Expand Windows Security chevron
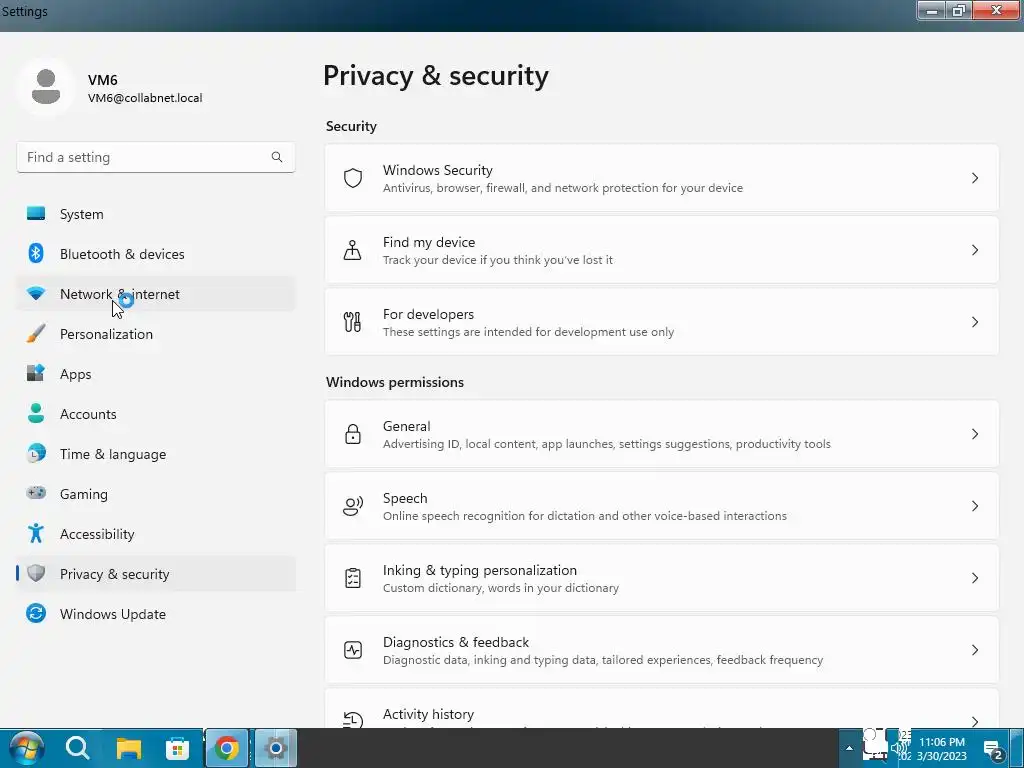Viewport: 1024px width, 768px height. (x=974, y=178)
